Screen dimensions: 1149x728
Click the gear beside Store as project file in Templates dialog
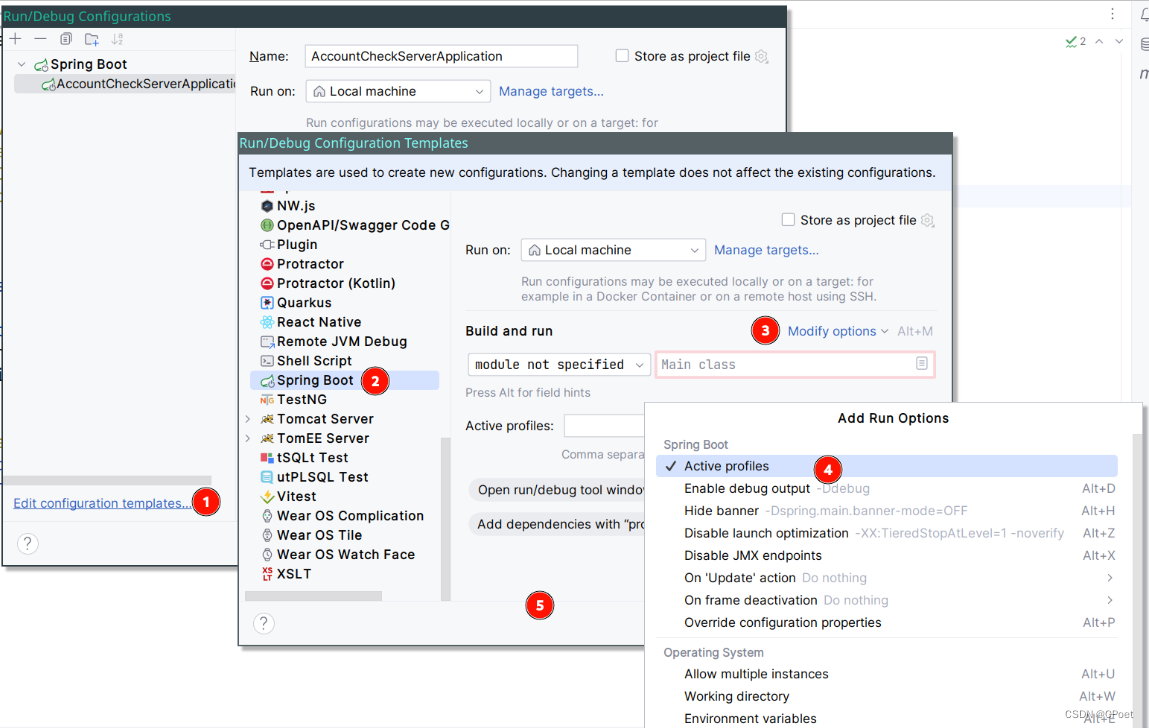click(928, 220)
